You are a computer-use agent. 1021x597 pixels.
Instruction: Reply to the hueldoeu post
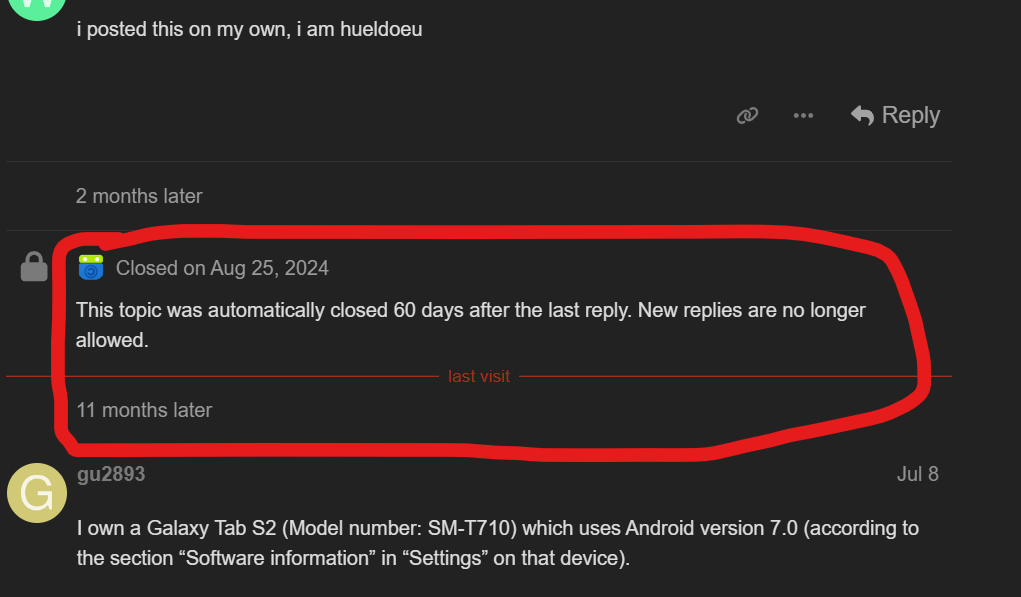coord(895,116)
